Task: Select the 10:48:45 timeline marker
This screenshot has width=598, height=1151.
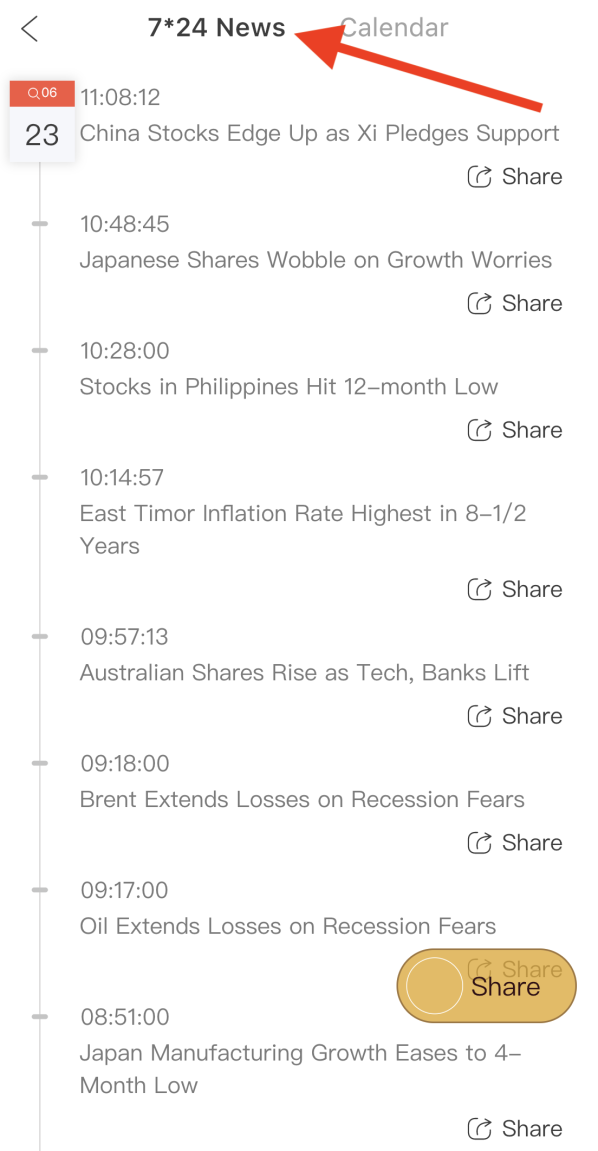Action: (40, 224)
